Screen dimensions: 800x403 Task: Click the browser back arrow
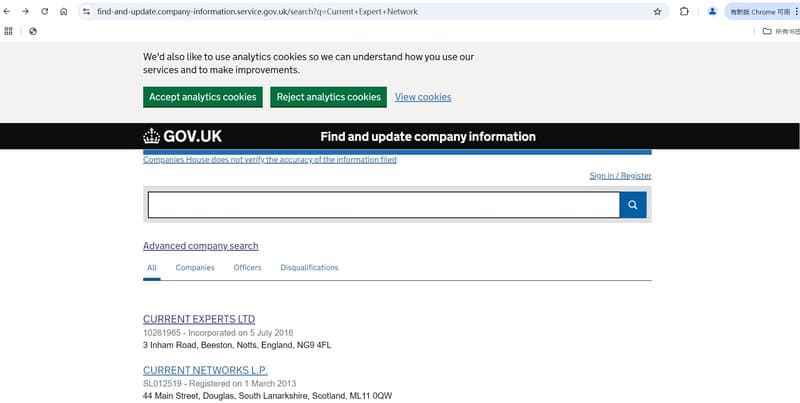pyautogui.click(x=7, y=11)
